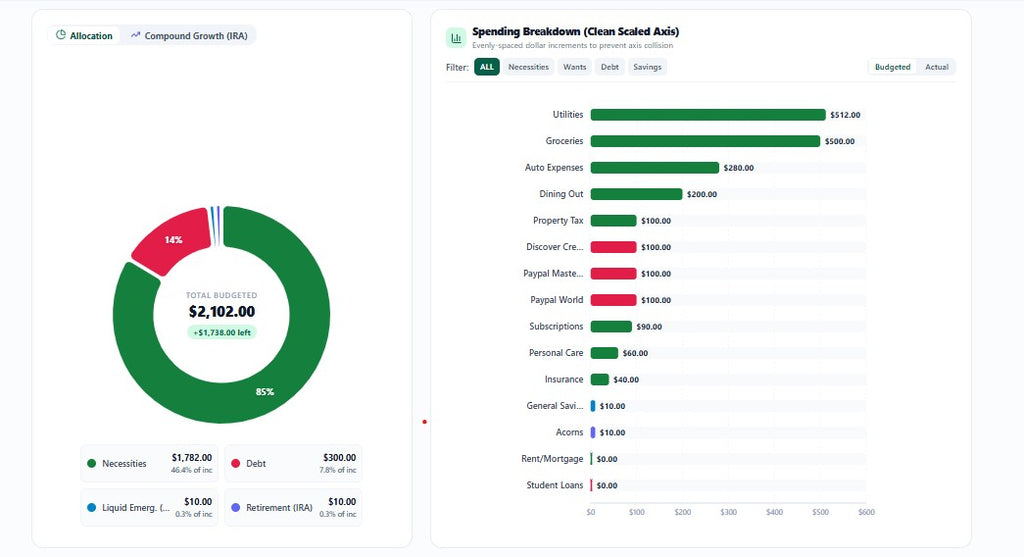This screenshot has height=557, width=1024.
Task: Click the Groceries bar
Action: click(x=705, y=141)
